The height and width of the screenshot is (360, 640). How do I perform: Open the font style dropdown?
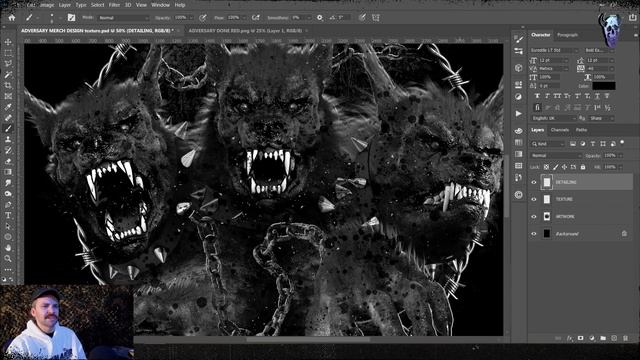pos(600,50)
